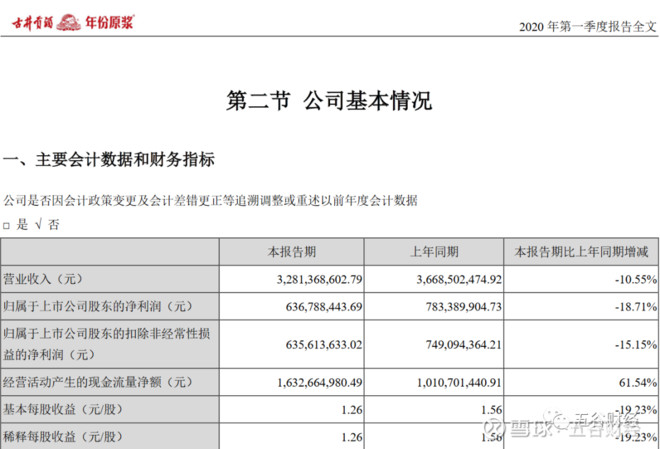Image resolution: width=660 pixels, height=449 pixels.
Task: Click the 古井贡酒 年份原浆 logo in the header
Action: (x=73, y=22)
